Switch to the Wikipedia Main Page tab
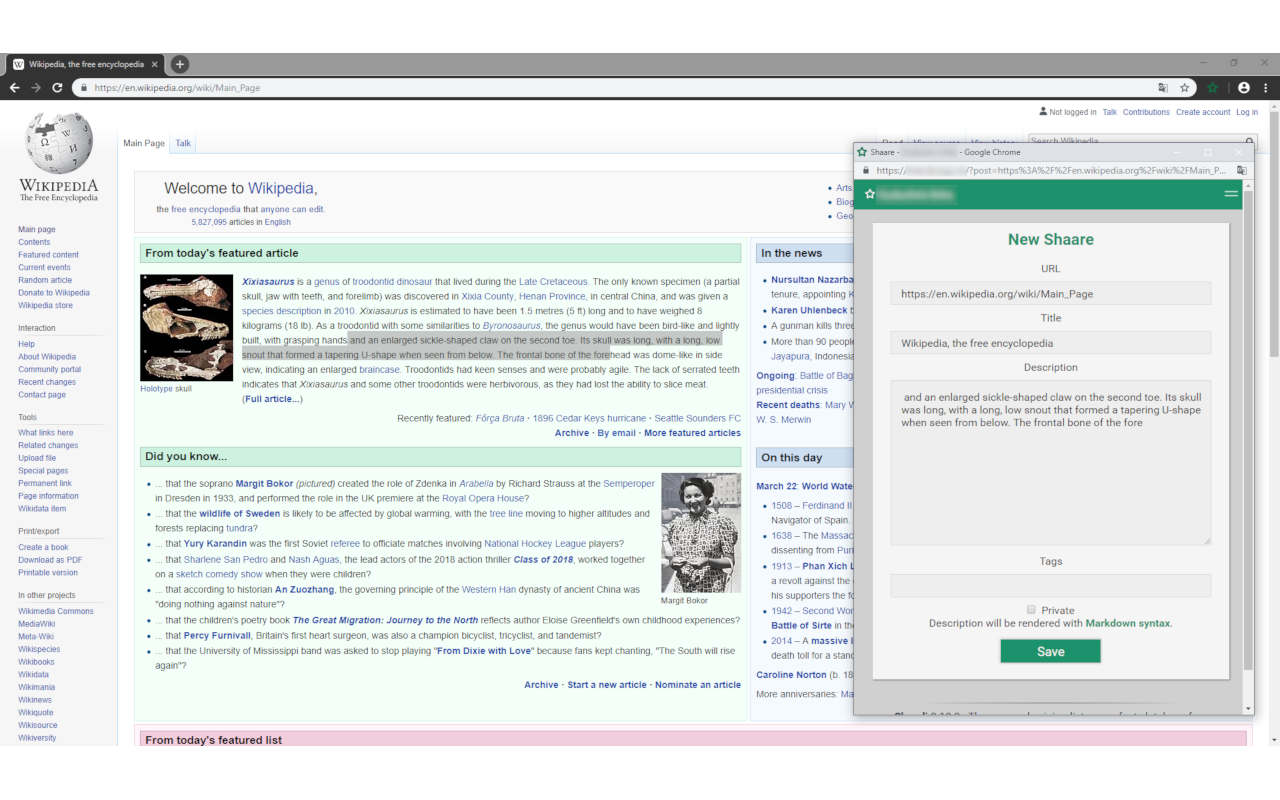Viewport: 1280px width, 800px height. click(144, 143)
